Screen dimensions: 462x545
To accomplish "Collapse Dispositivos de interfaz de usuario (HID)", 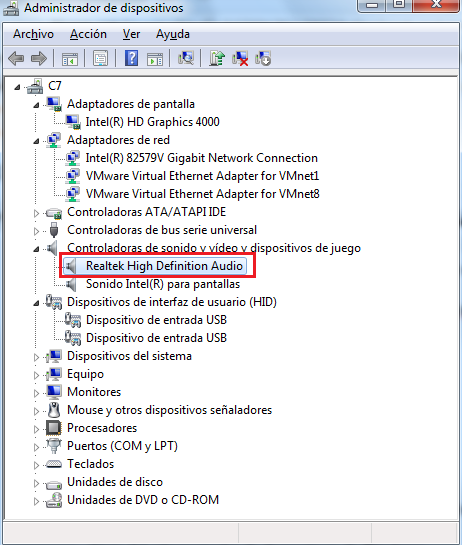I will click(36, 303).
